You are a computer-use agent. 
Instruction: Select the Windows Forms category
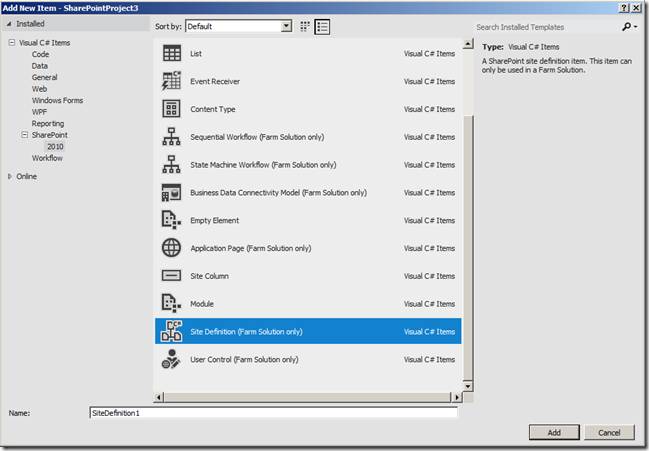tap(58, 101)
